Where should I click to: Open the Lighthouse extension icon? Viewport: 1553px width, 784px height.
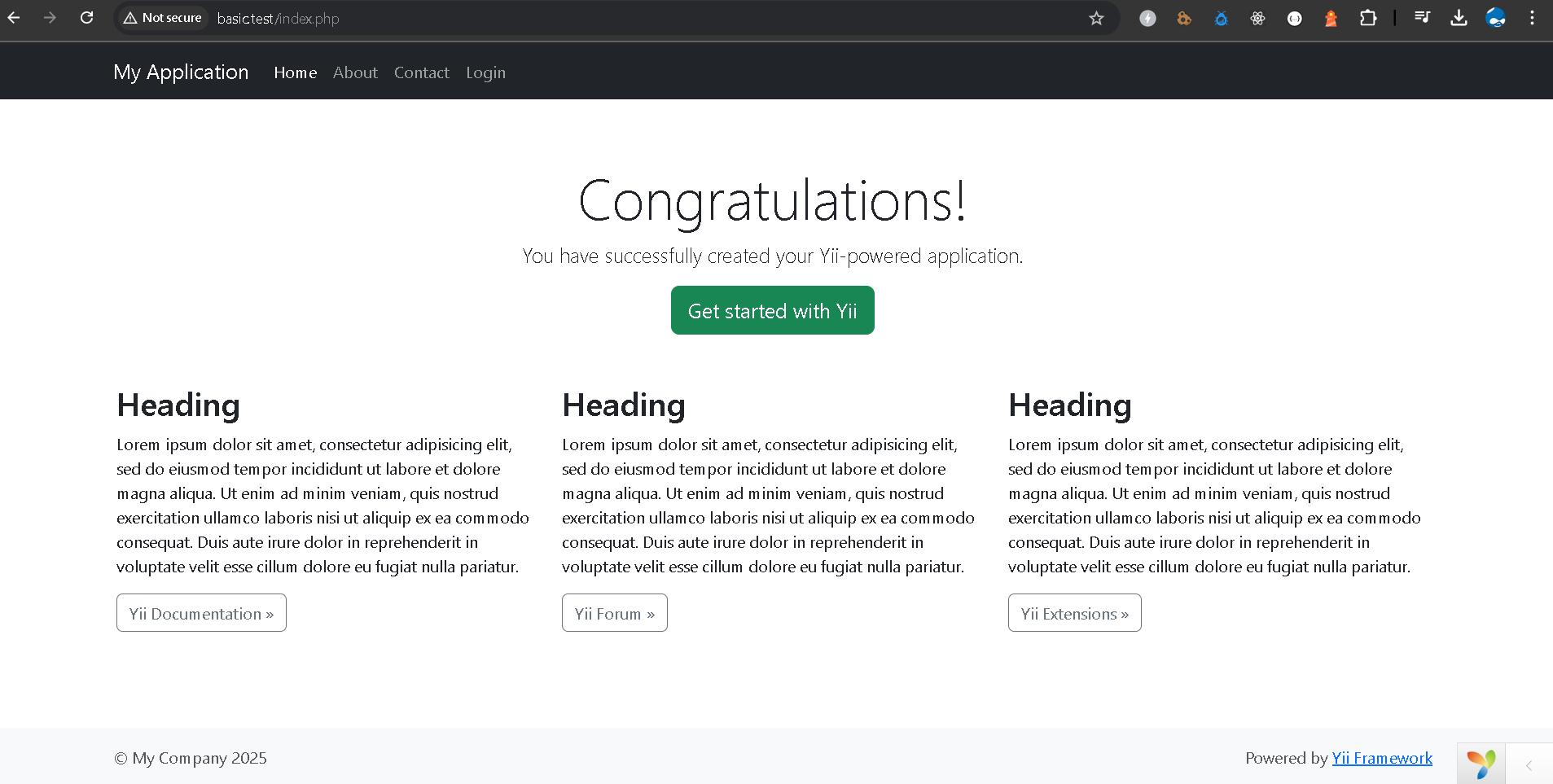tap(1331, 18)
